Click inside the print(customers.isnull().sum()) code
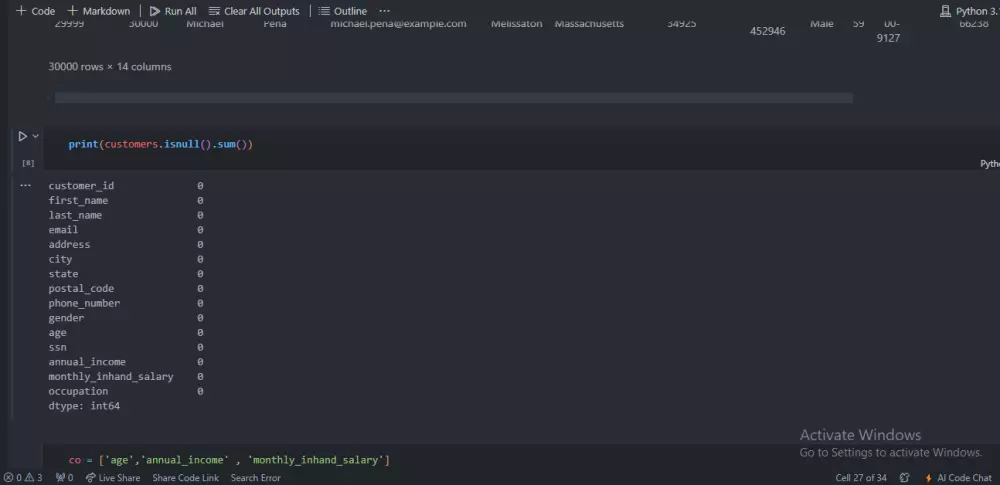The width and height of the screenshot is (1000, 485). [161, 144]
